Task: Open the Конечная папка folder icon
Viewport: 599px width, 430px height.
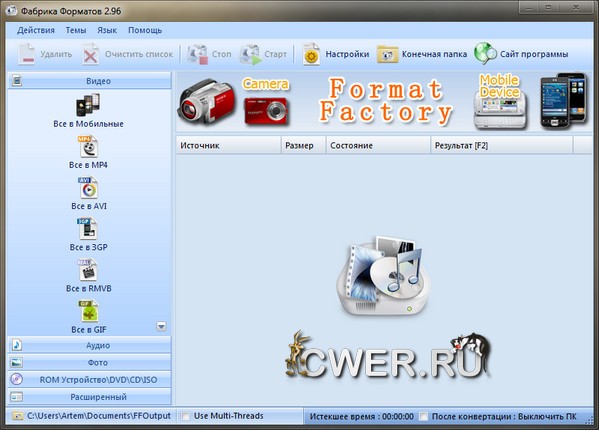Action: 387,55
